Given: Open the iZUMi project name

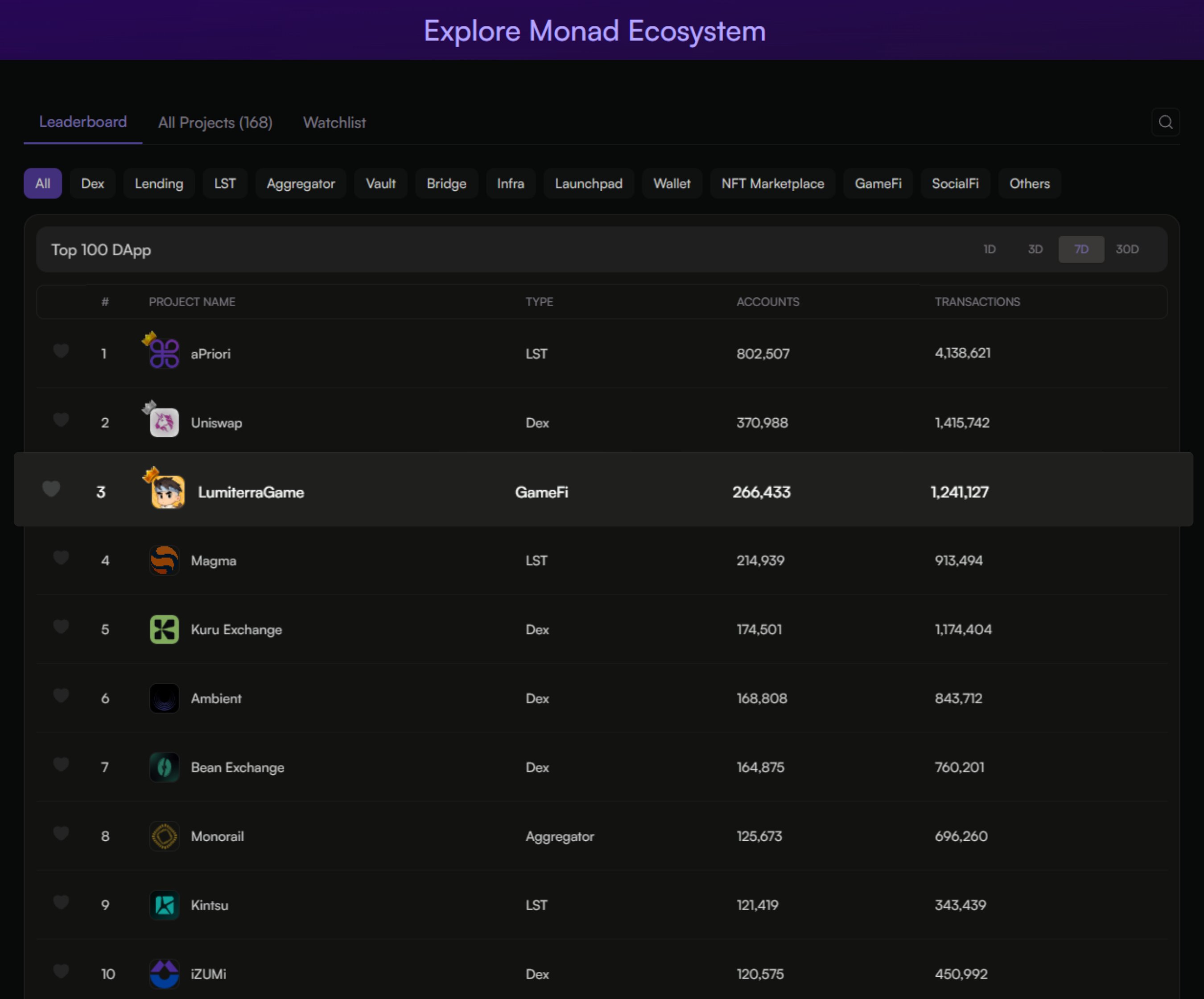Looking at the screenshot, I should 208,974.
